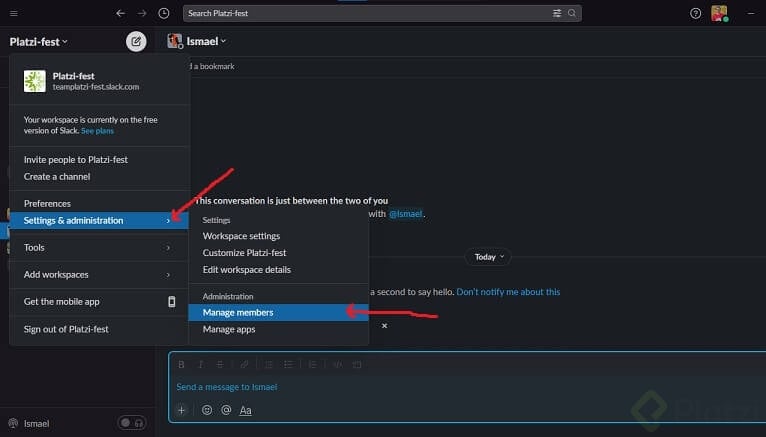Viewport: 766px width, 437px height.
Task: Compose a new message with pencil icon
Action: coord(136,42)
